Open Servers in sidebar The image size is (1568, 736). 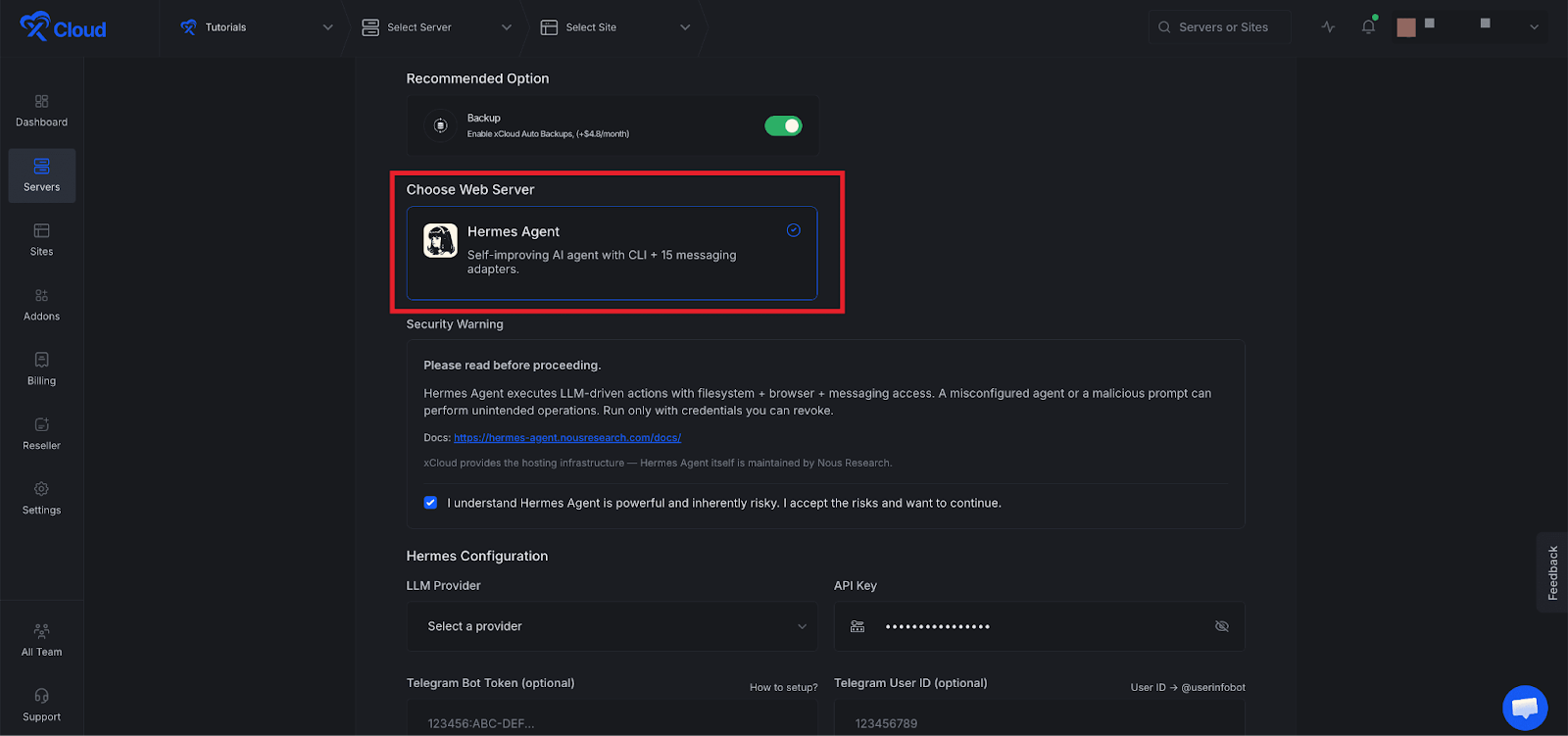[41, 175]
